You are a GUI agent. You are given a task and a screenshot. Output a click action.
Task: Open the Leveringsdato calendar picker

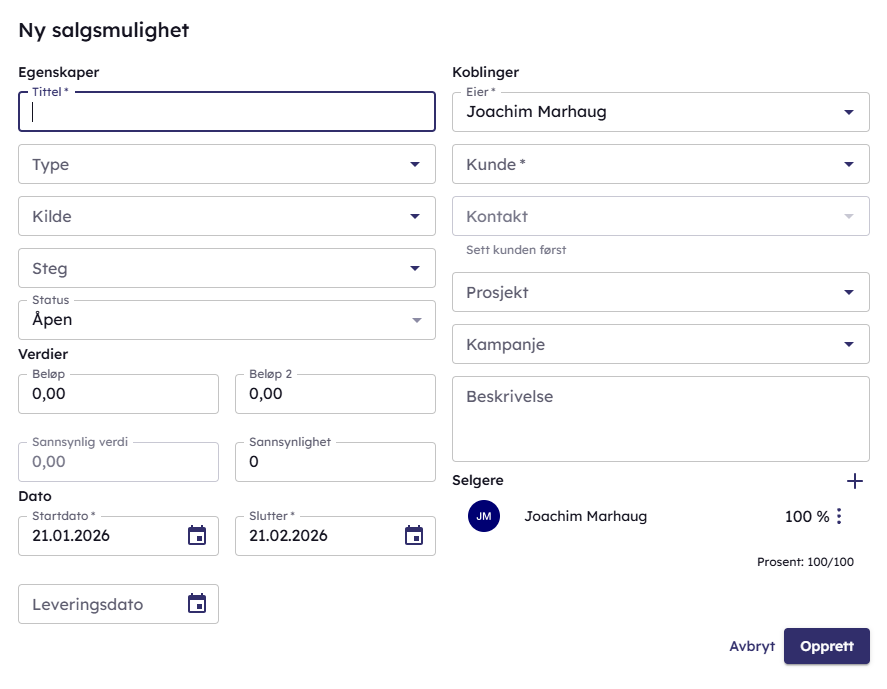coord(197,604)
